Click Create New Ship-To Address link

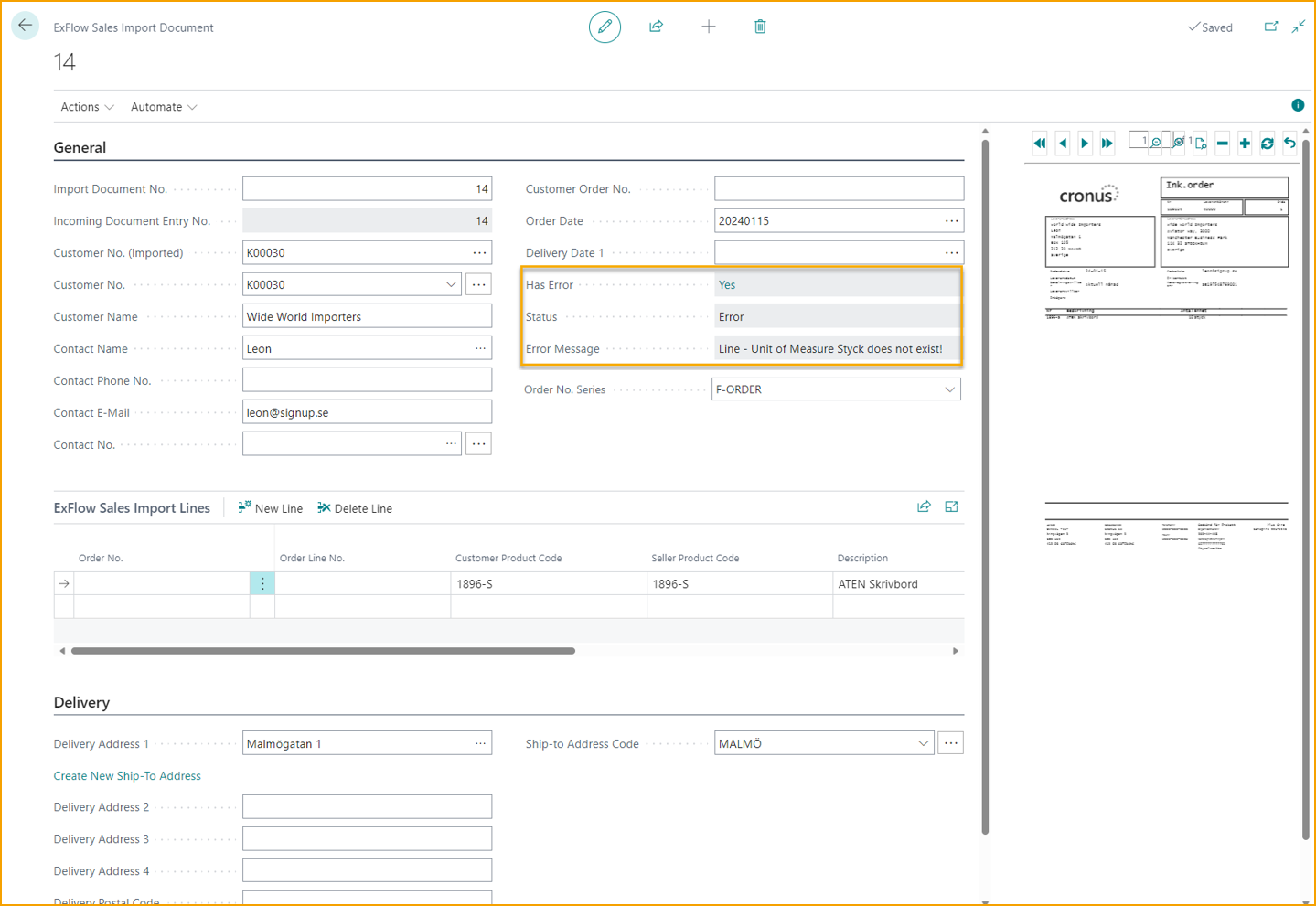click(x=127, y=776)
